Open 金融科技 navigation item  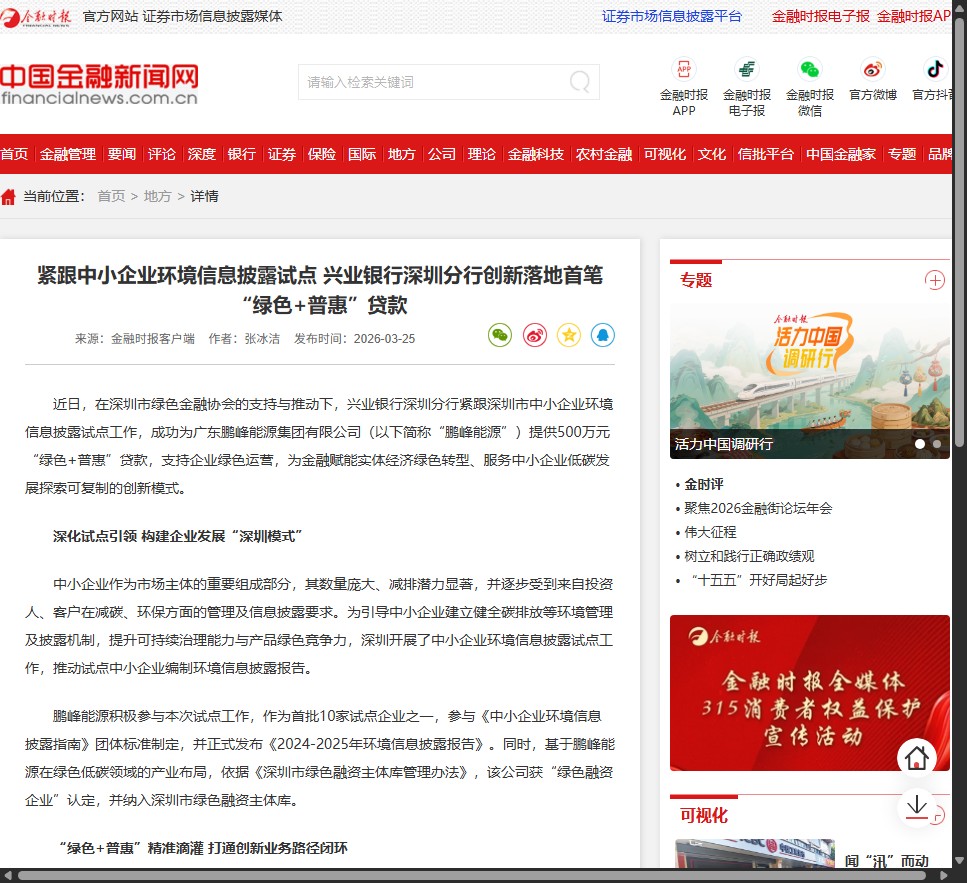(536, 154)
